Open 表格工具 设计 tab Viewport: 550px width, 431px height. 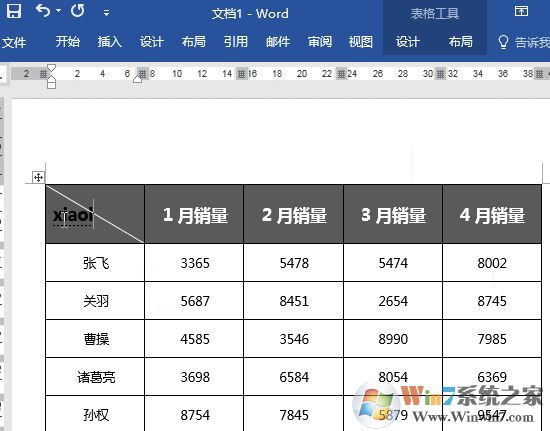(408, 42)
